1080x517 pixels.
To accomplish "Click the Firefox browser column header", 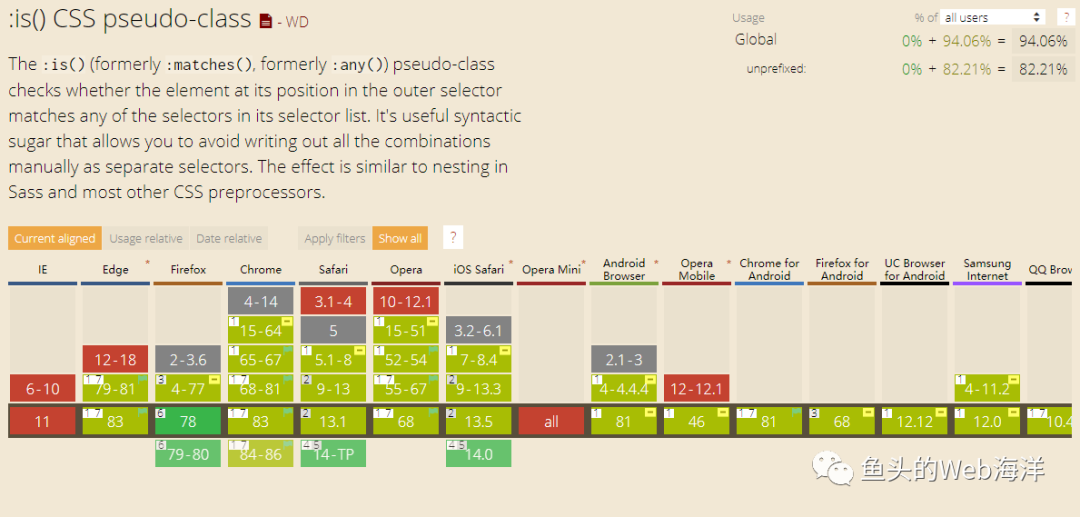I will point(188,270).
